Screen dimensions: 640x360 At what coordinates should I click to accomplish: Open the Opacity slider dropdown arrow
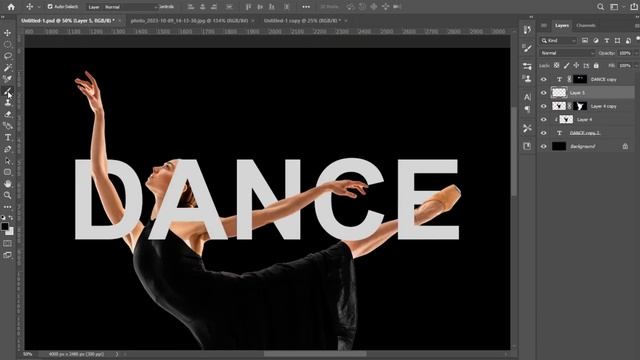pyautogui.click(x=636, y=53)
